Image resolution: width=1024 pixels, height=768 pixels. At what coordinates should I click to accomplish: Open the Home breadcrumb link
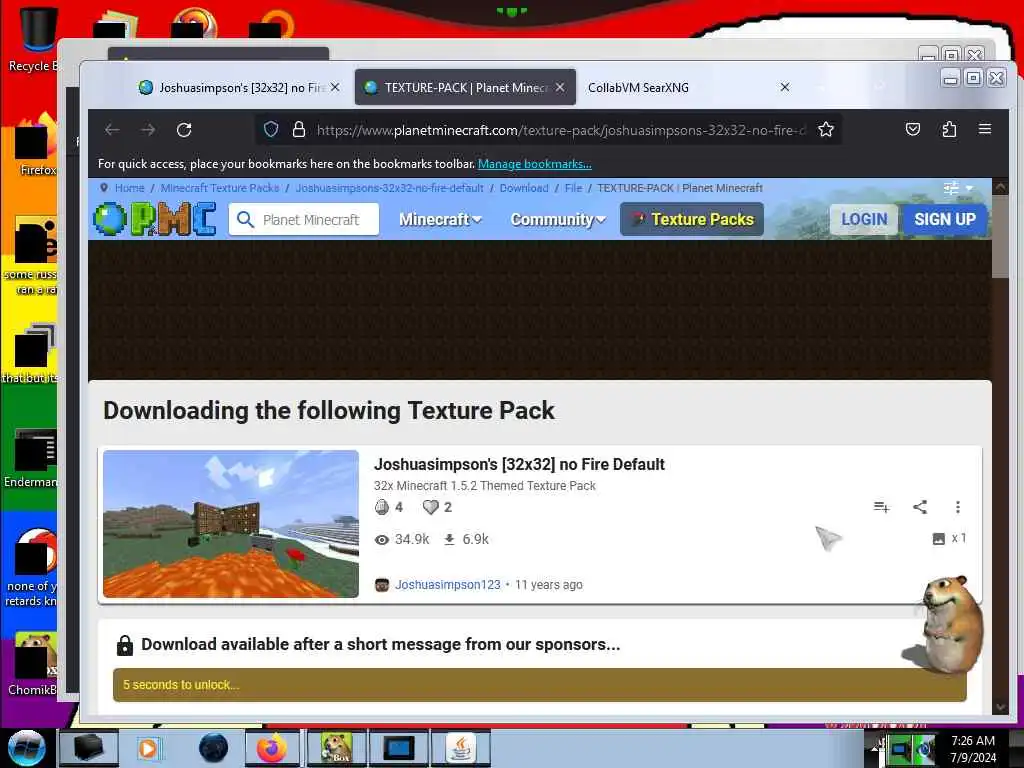[129, 188]
